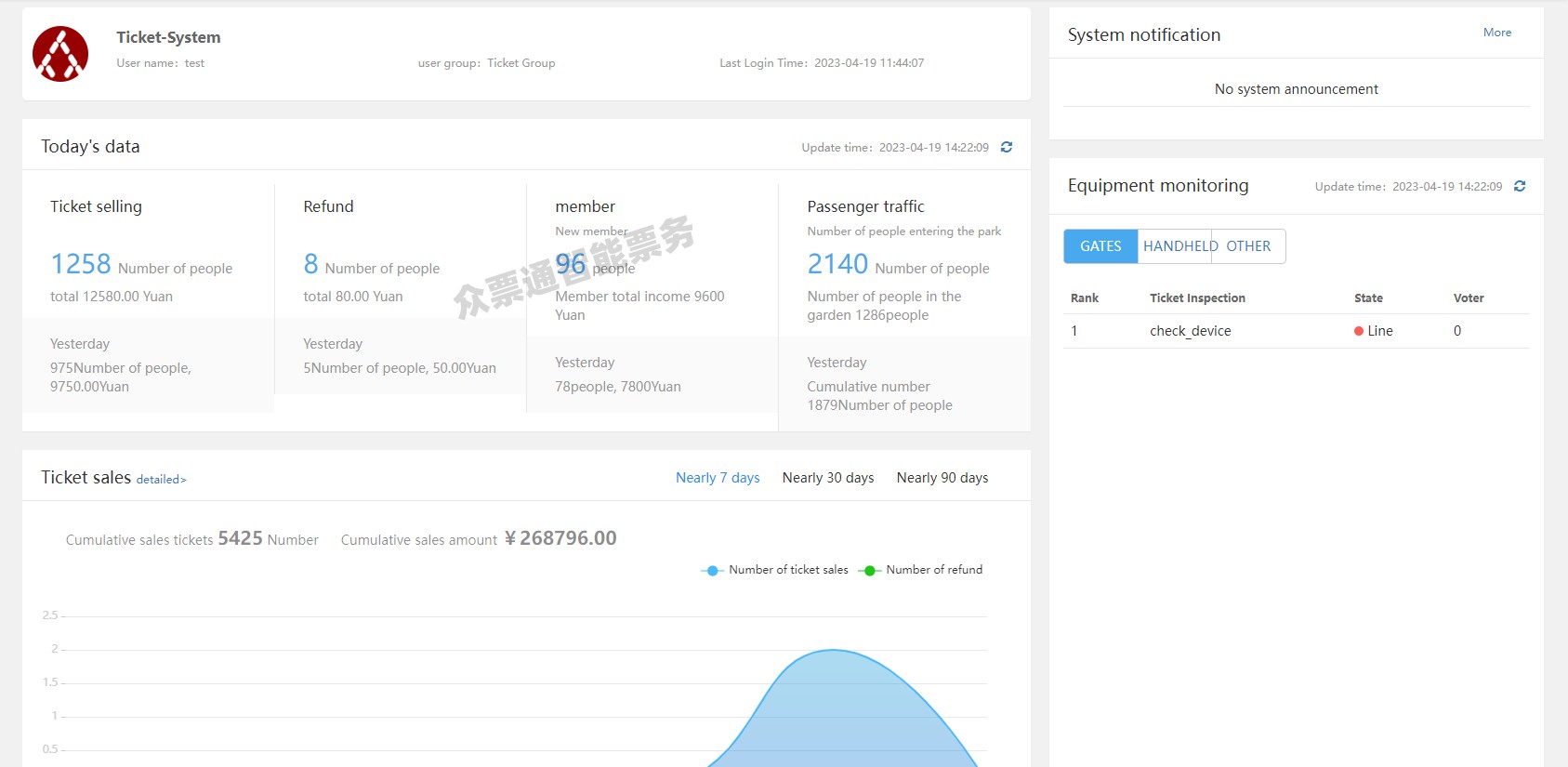The width and height of the screenshot is (1568, 767).
Task: Toggle the Number of ticket sales legend
Action: [x=774, y=570]
